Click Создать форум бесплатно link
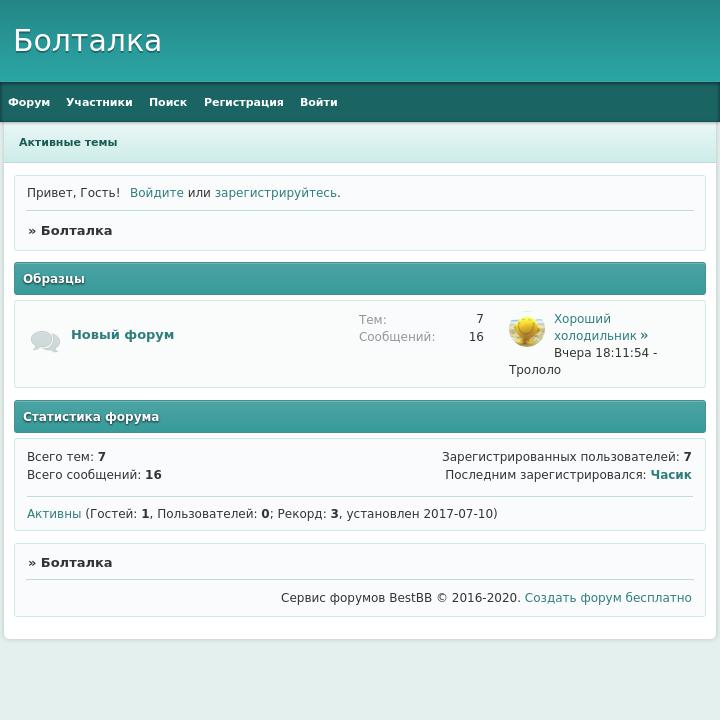Viewport: 720px width, 720px height. (608, 598)
